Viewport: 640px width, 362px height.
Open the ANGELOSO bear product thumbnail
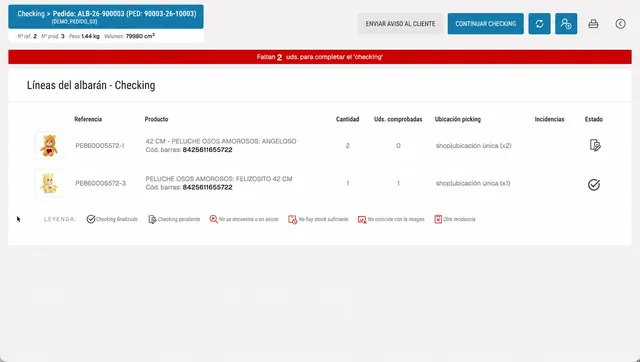click(49, 145)
